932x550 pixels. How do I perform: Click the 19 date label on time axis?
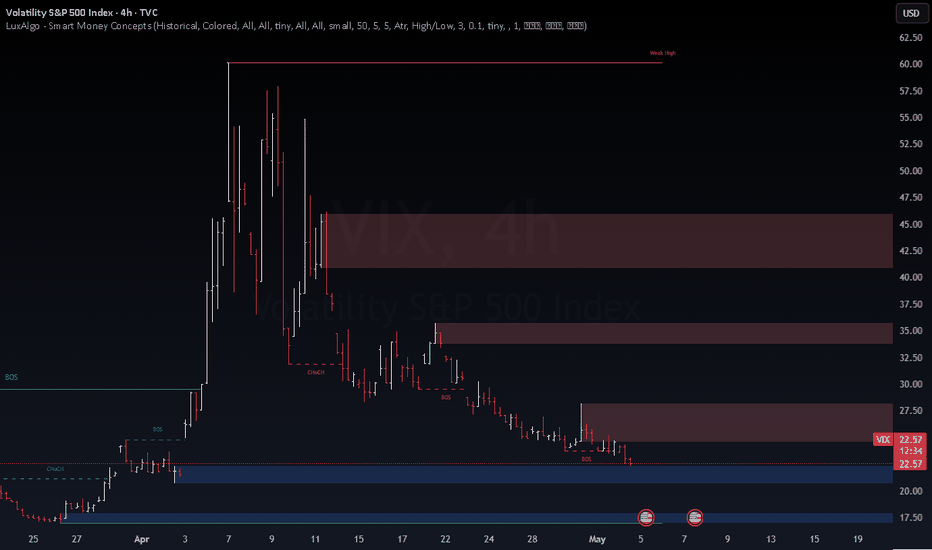pos(858,539)
